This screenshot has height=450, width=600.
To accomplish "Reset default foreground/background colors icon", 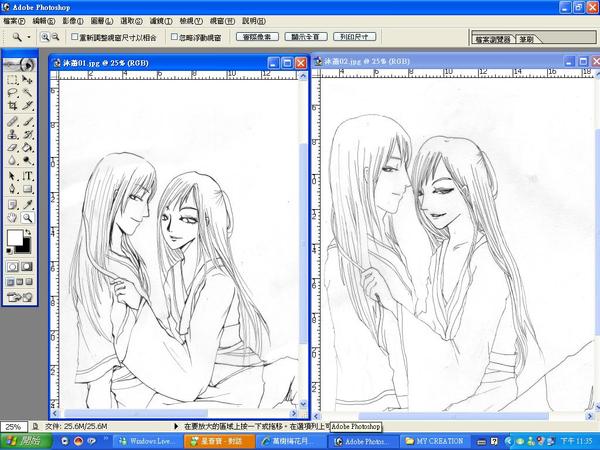I will (x=9, y=251).
